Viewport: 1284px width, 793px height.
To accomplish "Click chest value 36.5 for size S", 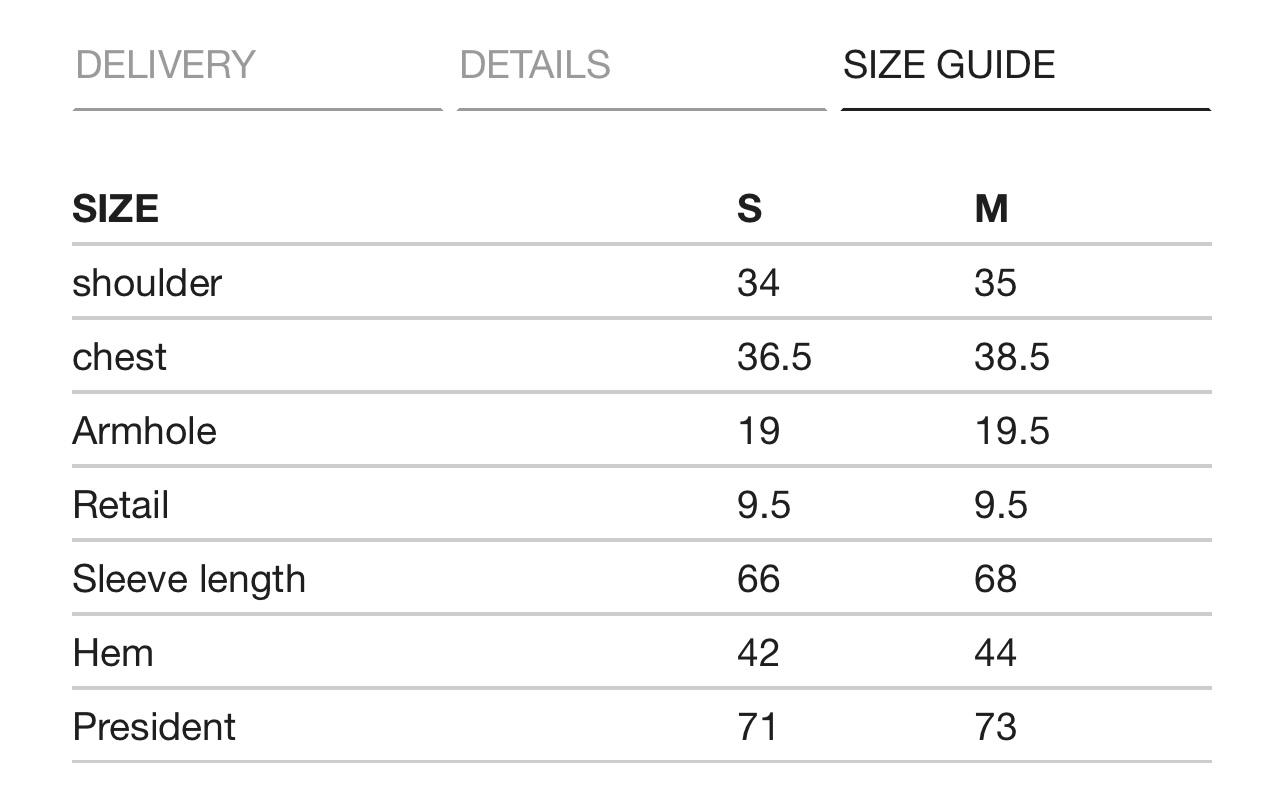I will pyautogui.click(x=774, y=357).
